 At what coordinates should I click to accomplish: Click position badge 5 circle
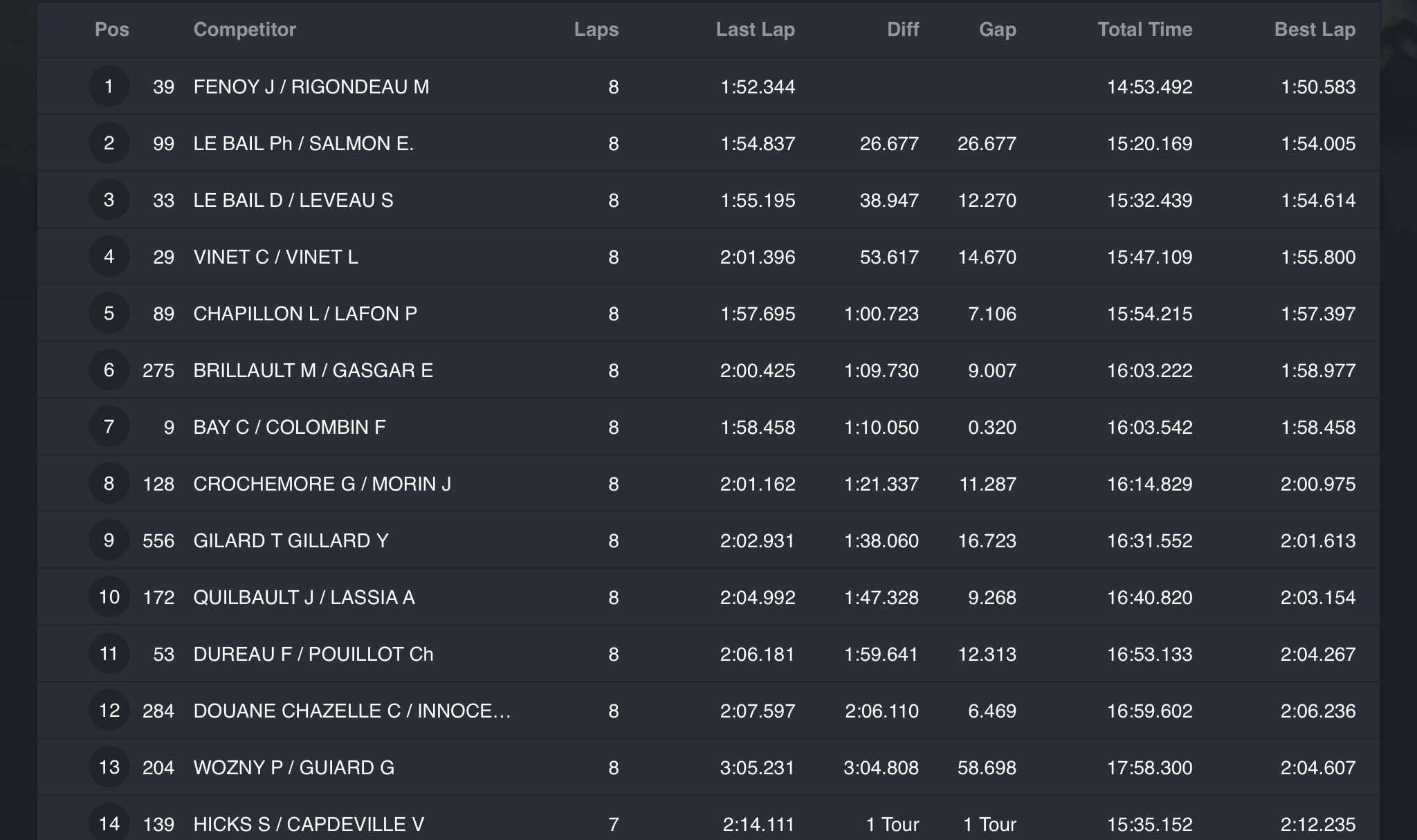click(109, 313)
